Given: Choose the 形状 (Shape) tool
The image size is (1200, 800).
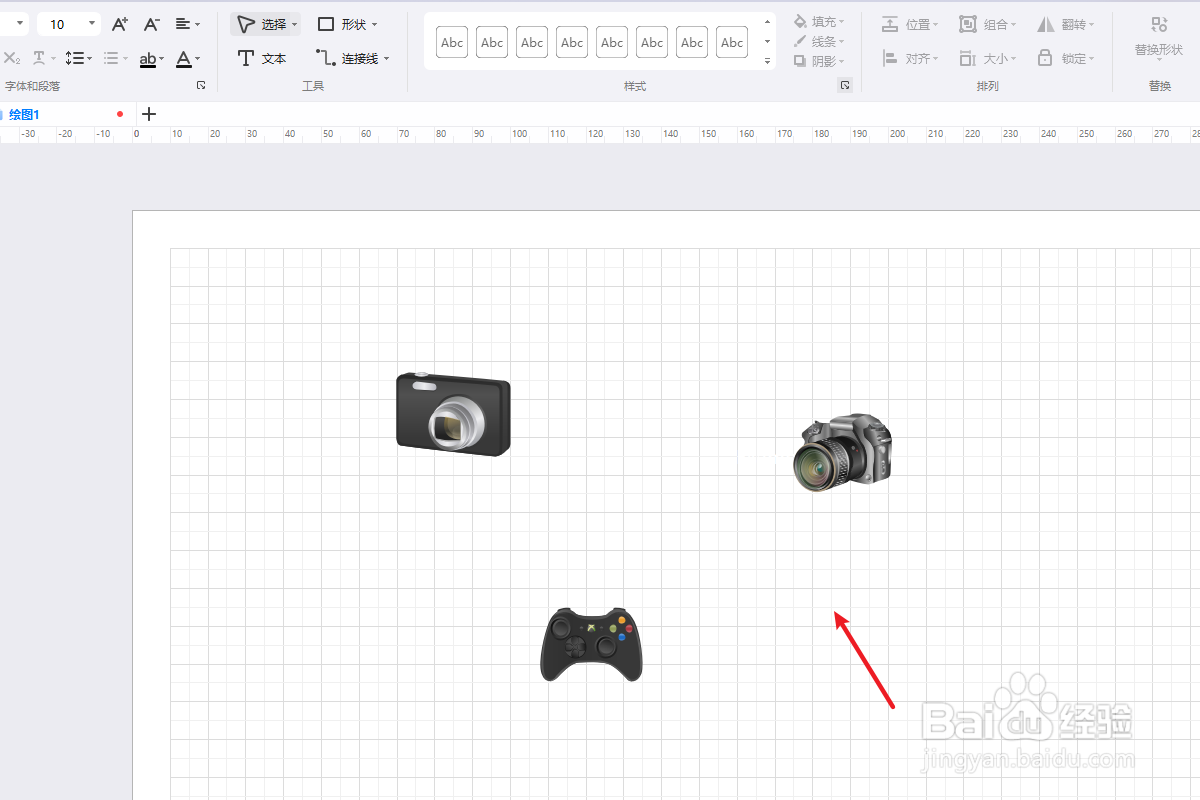Looking at the screenshot, I should pos(347,24).
